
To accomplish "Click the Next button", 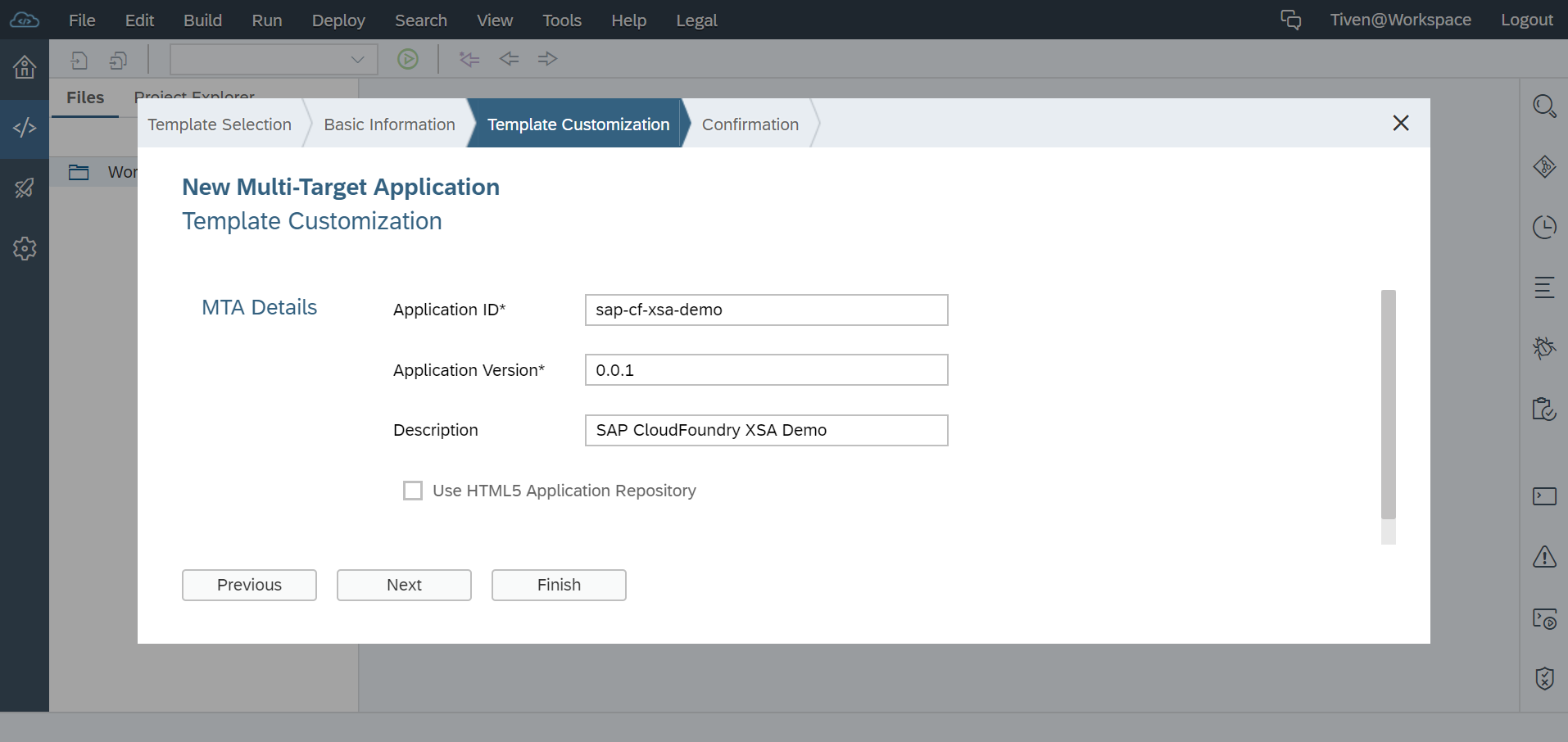I will coord(404,585).
